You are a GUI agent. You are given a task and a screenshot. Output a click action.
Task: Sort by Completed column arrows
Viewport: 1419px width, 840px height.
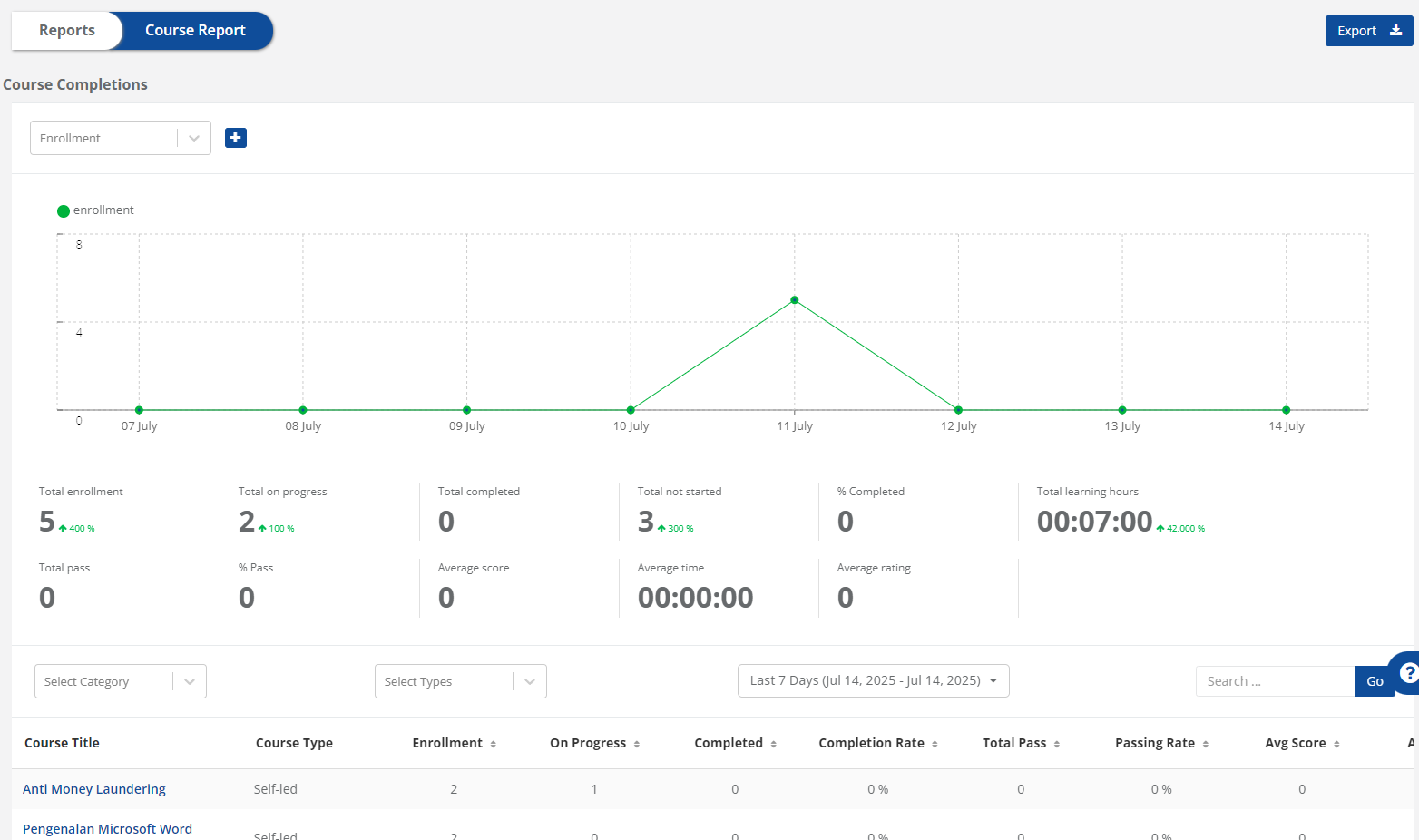(x=774, y=744)
